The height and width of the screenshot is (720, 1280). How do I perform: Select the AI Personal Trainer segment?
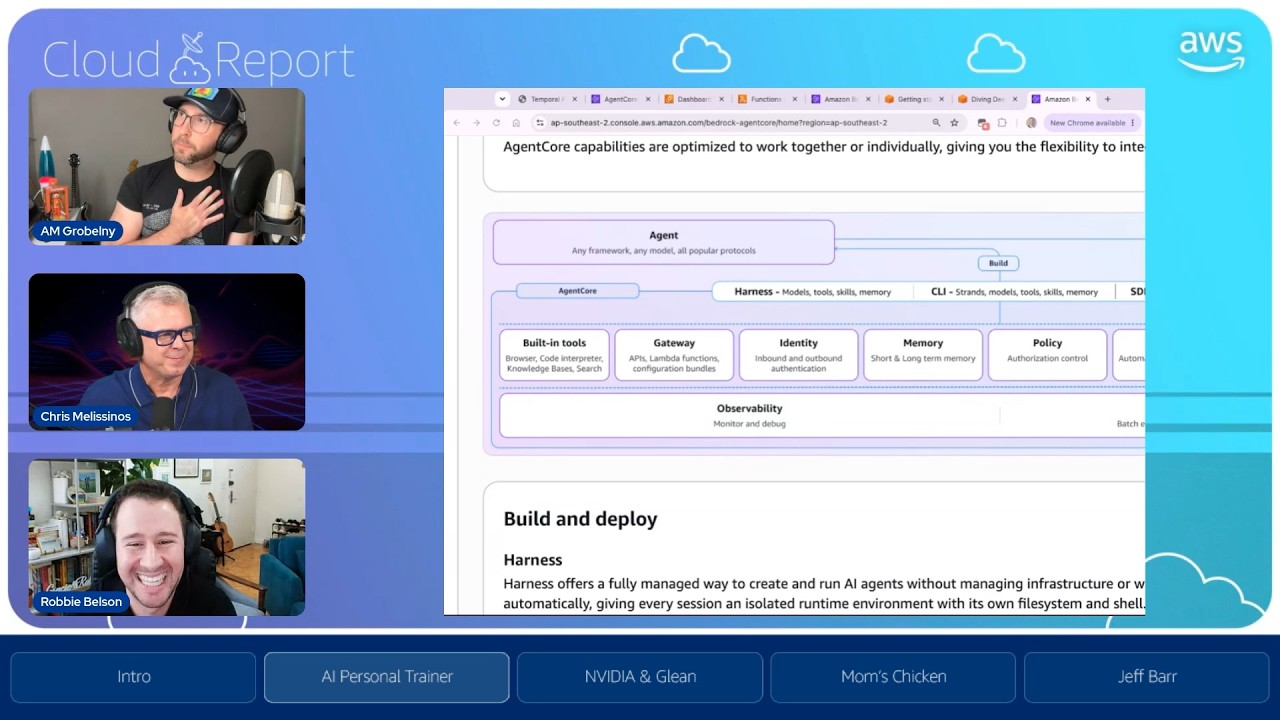(x=387, y=677)
